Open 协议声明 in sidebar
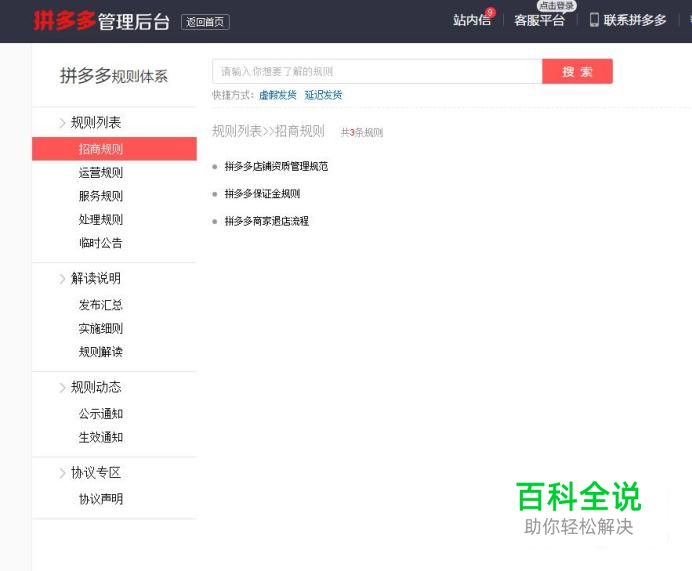692x571 pixels. coord(101,499)
